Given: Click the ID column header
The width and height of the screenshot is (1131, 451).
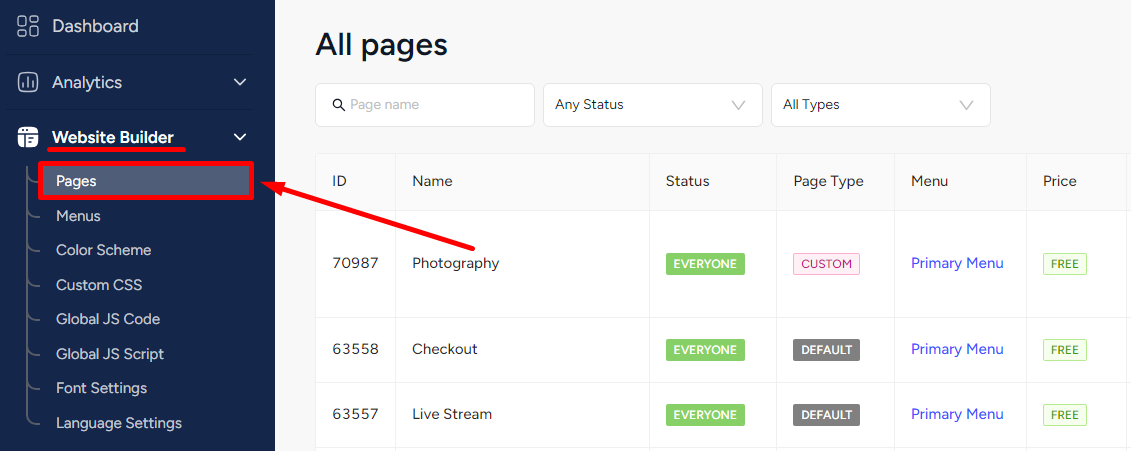Looking at the screenshot, I should [x=340, y=181].
